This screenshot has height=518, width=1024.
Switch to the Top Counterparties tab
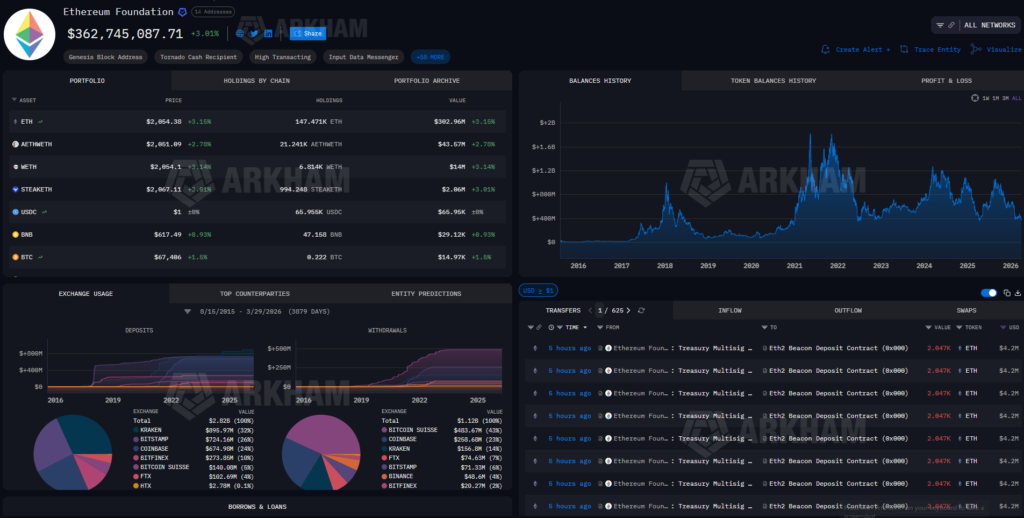(255, 293)
